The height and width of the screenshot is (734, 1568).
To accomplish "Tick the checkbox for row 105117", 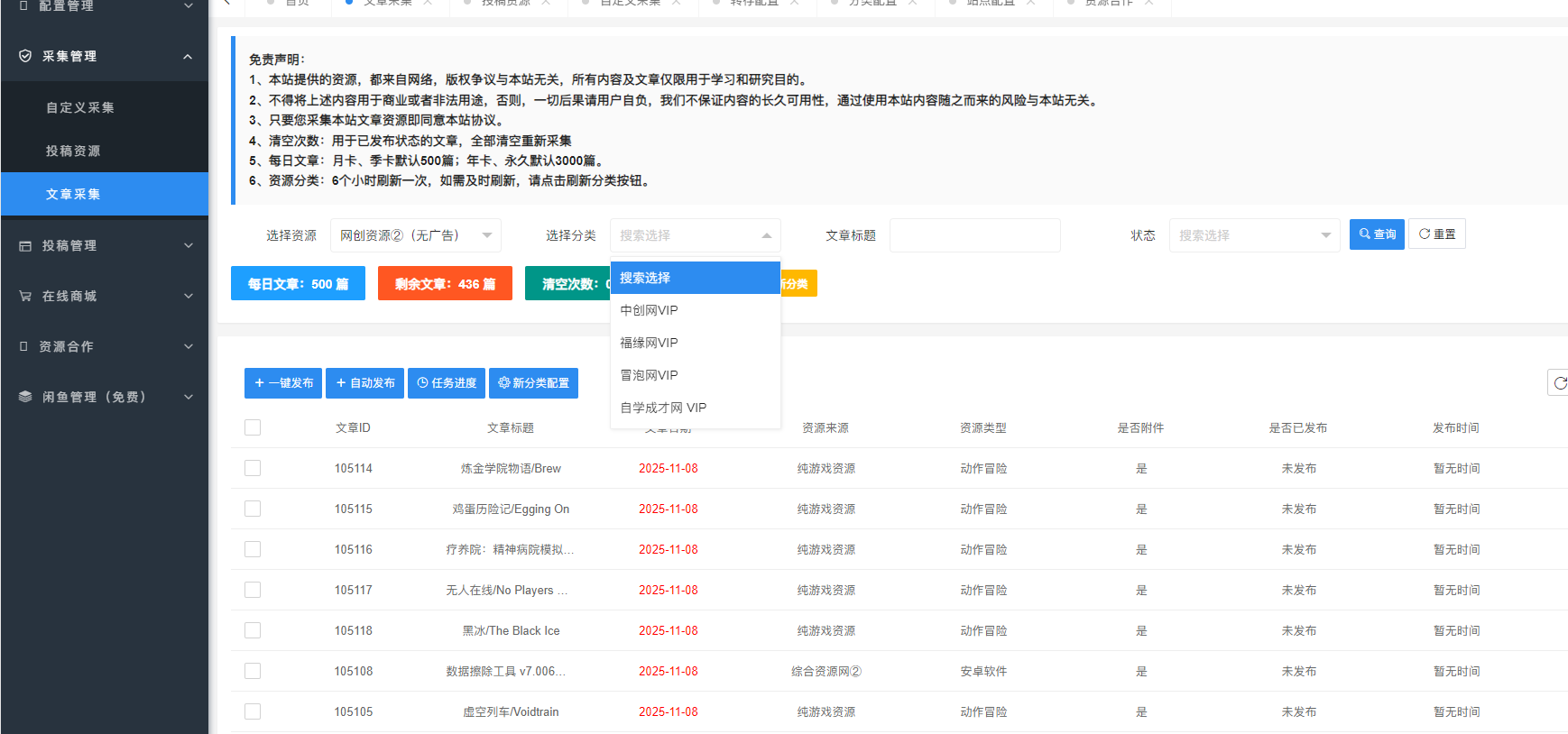I will pyautogui.click(x=253, y=590).
